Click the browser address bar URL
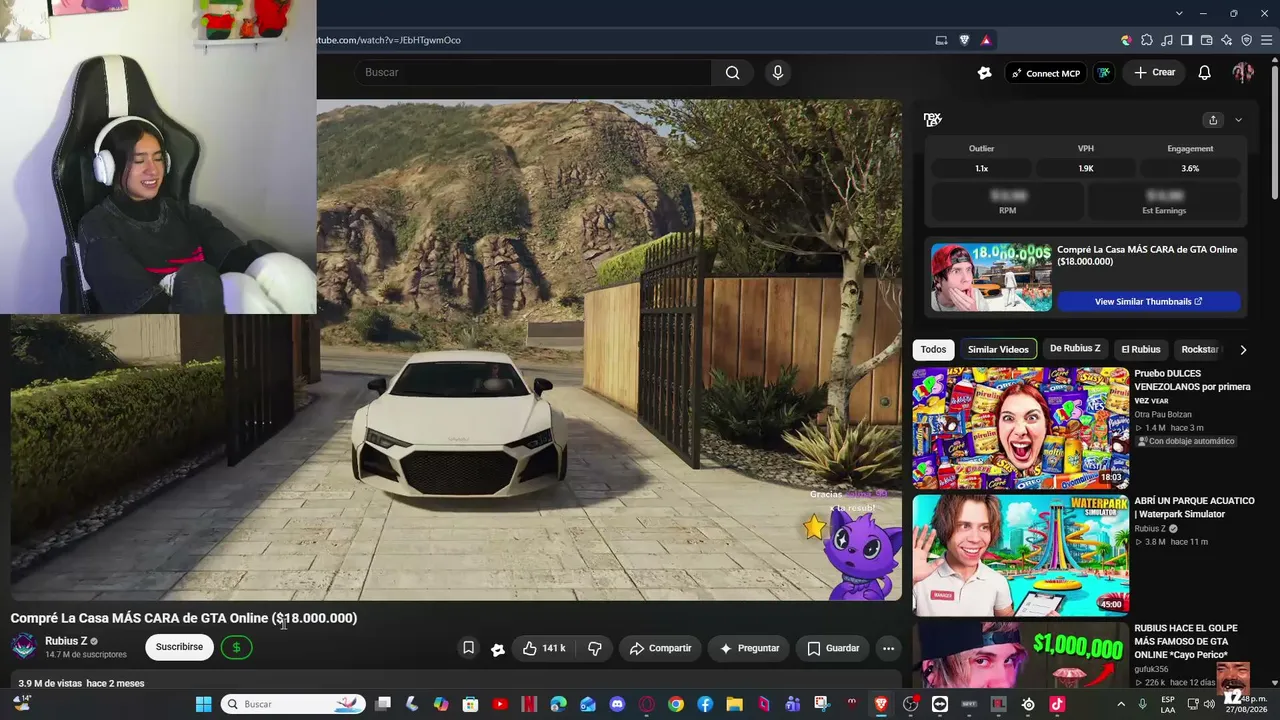1280x720 pixels. tap(389, 40)
